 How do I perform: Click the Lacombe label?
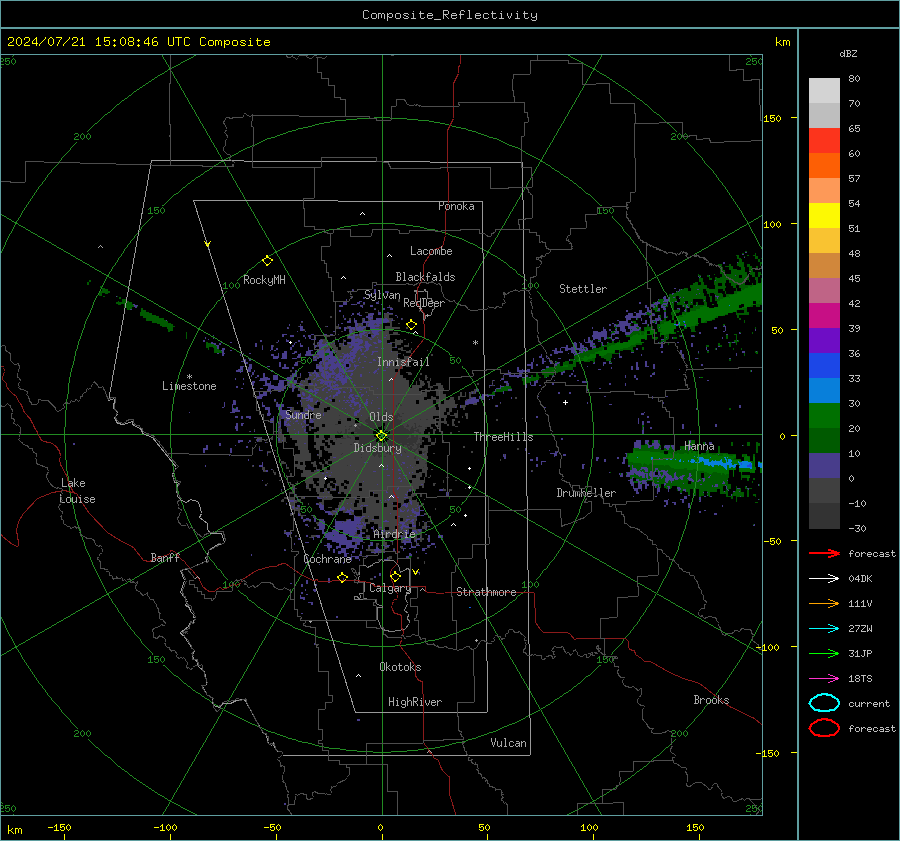pos(431,251)
